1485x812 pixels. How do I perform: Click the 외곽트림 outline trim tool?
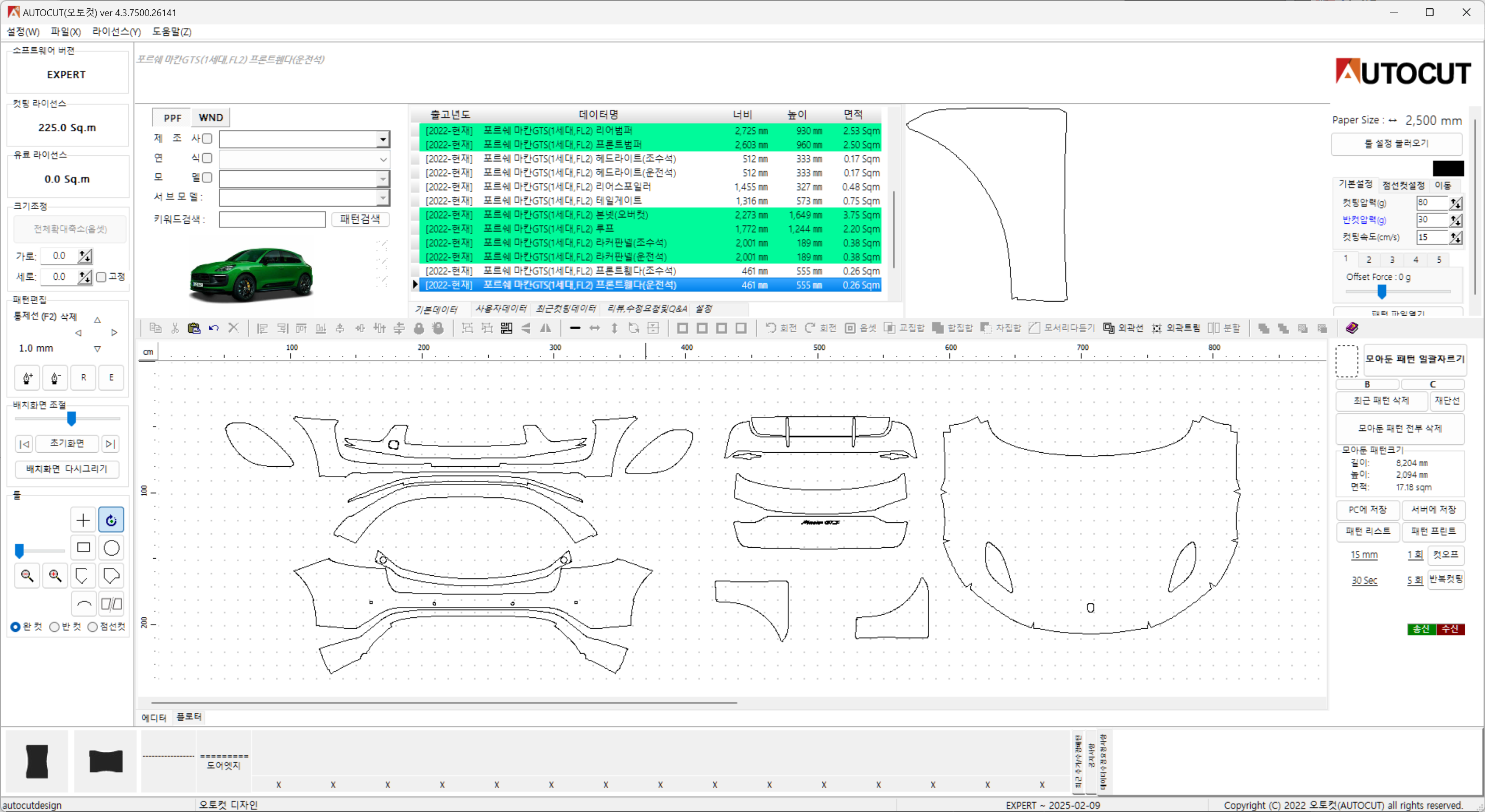[x=1176, y=328]
